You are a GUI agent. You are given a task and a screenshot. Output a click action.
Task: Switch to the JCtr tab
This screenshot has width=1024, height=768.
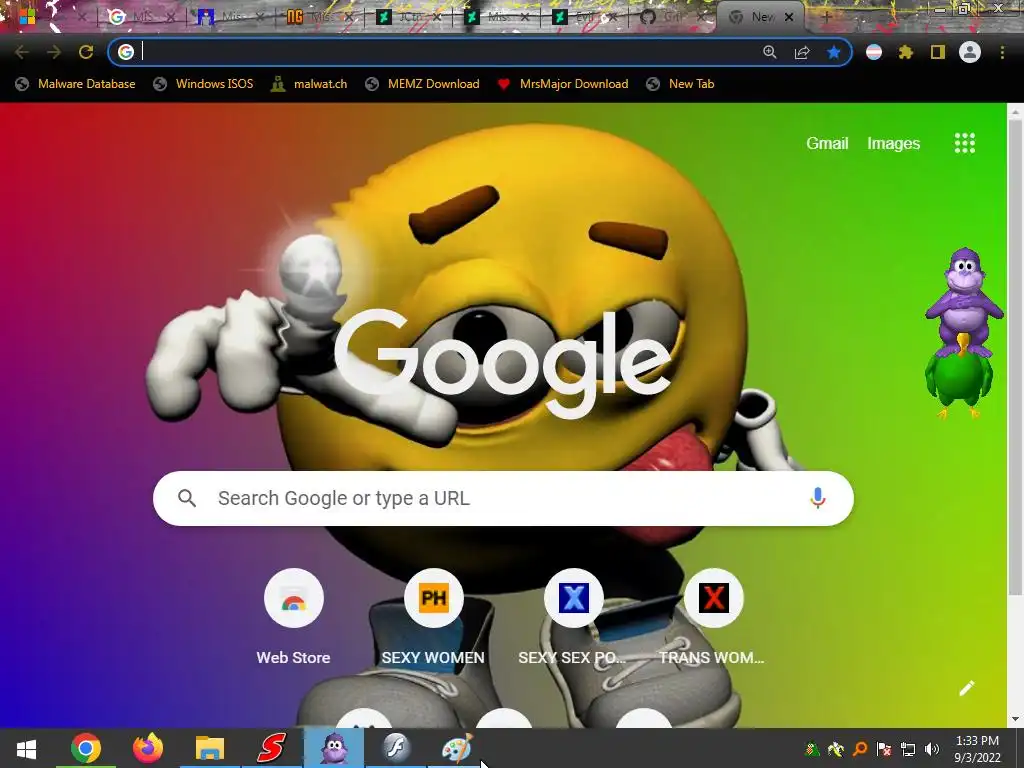[x=409, y=17]
